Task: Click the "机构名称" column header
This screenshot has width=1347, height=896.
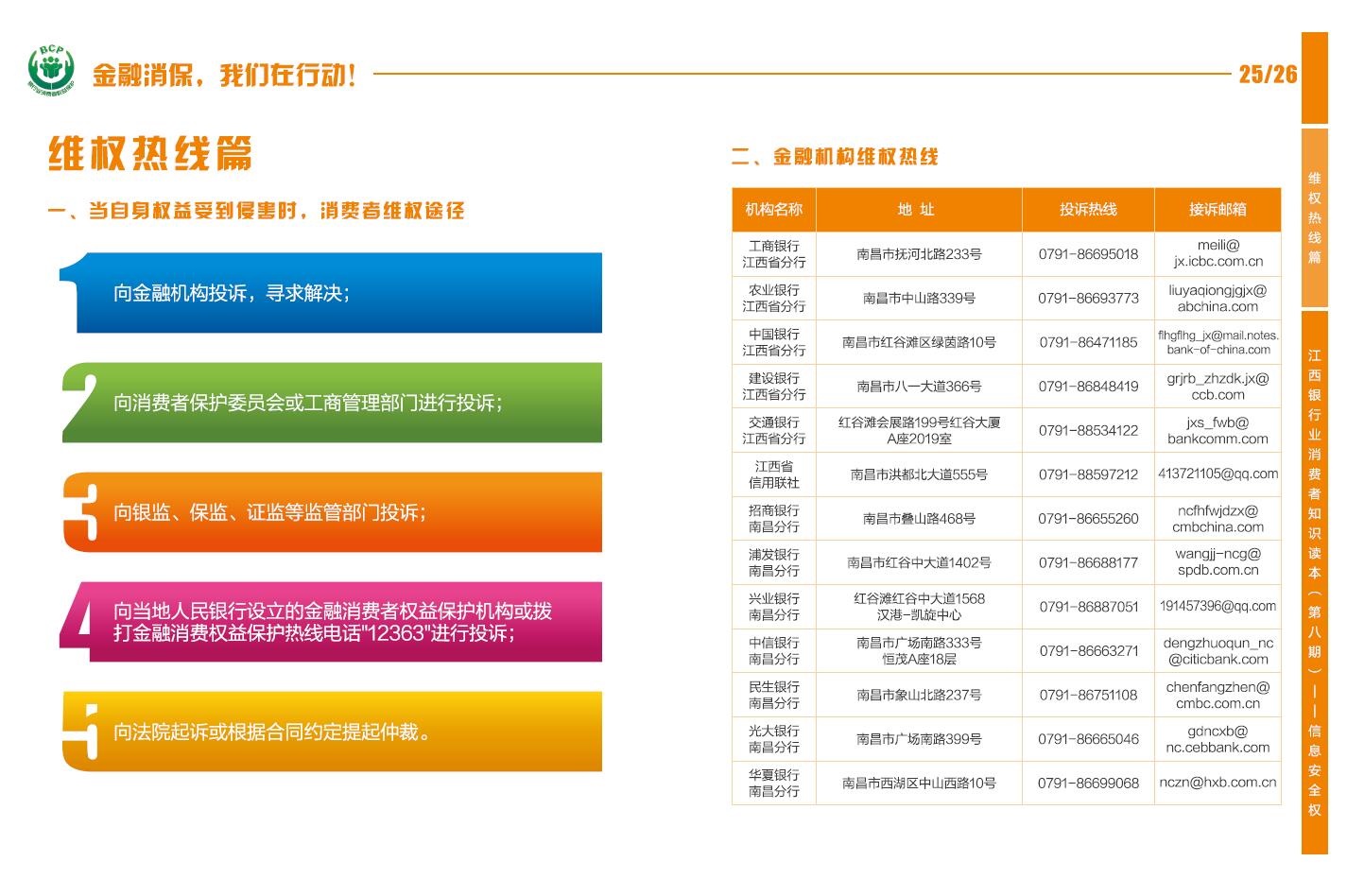Action: coord(774,210)
